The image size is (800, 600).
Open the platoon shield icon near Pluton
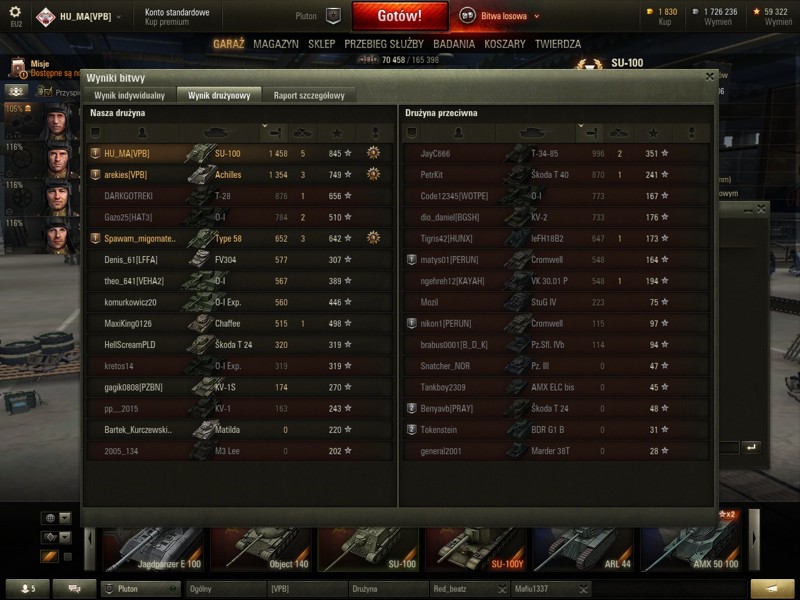click(333, 16)
